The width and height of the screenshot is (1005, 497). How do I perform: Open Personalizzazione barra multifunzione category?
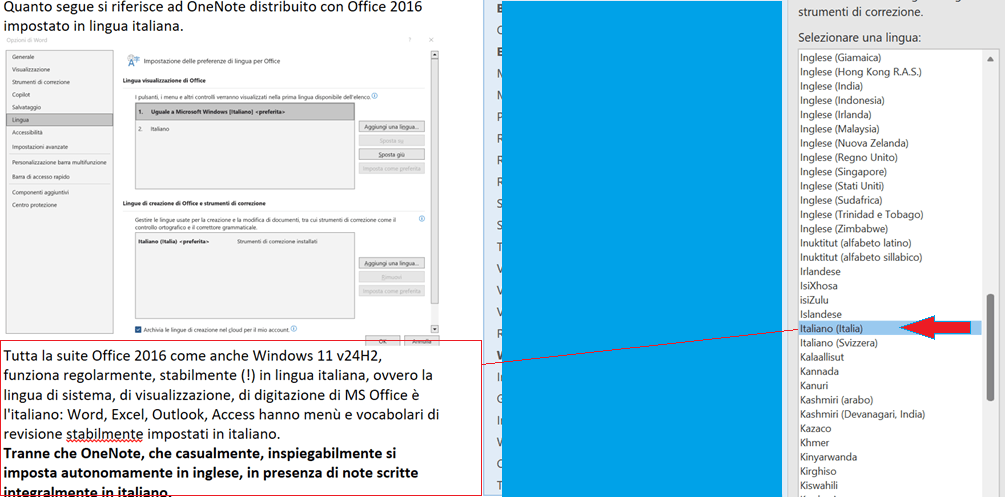pos(59,162)
